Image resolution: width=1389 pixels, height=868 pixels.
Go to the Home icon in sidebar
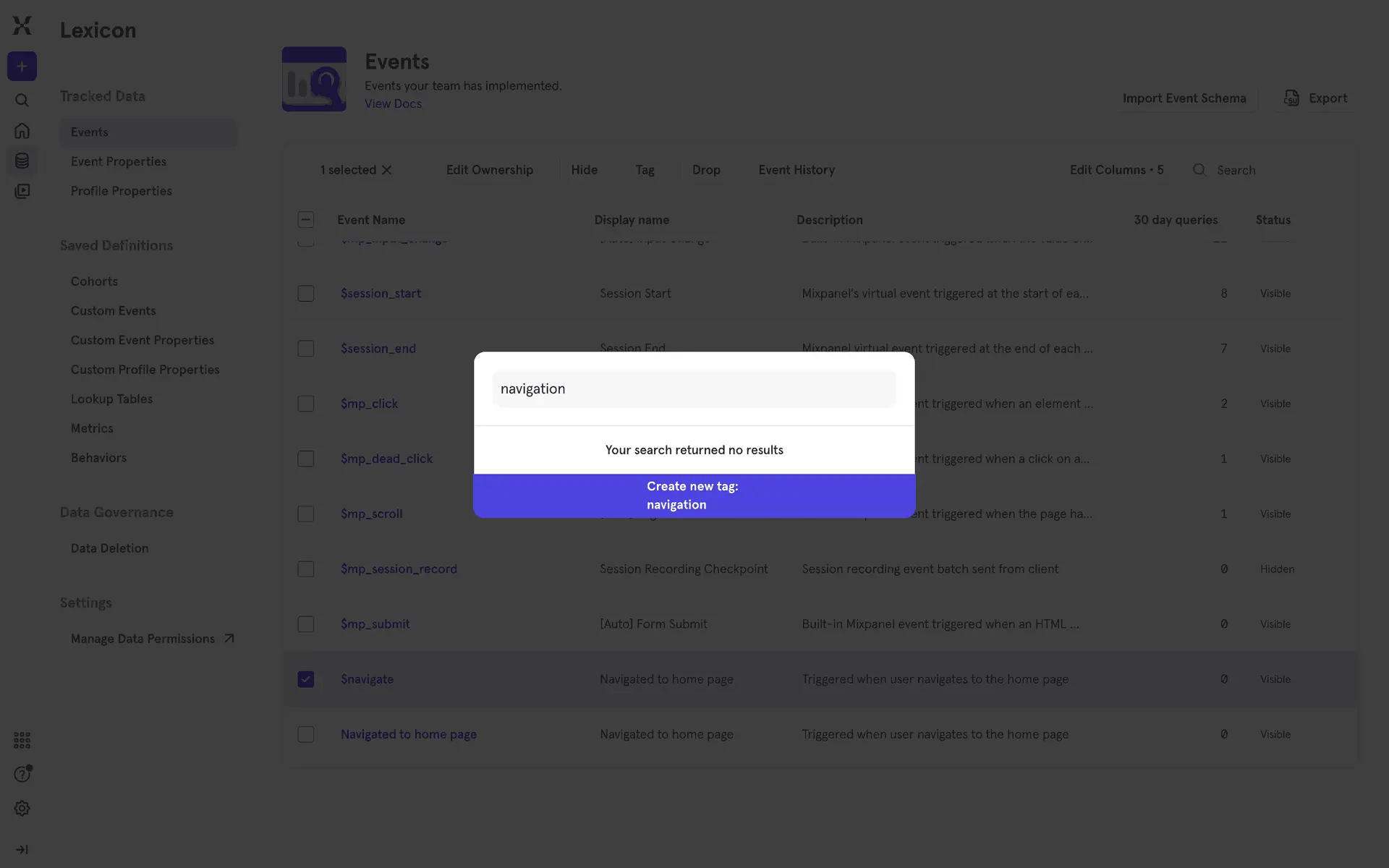point(22,130)
